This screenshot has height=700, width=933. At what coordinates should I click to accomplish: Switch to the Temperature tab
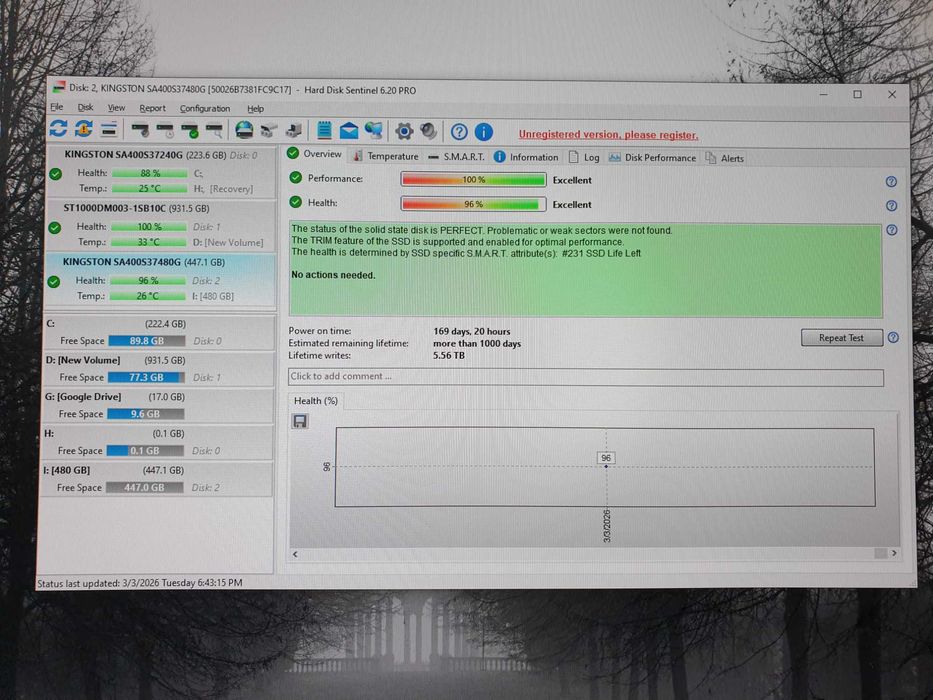(x=386, y=156)
